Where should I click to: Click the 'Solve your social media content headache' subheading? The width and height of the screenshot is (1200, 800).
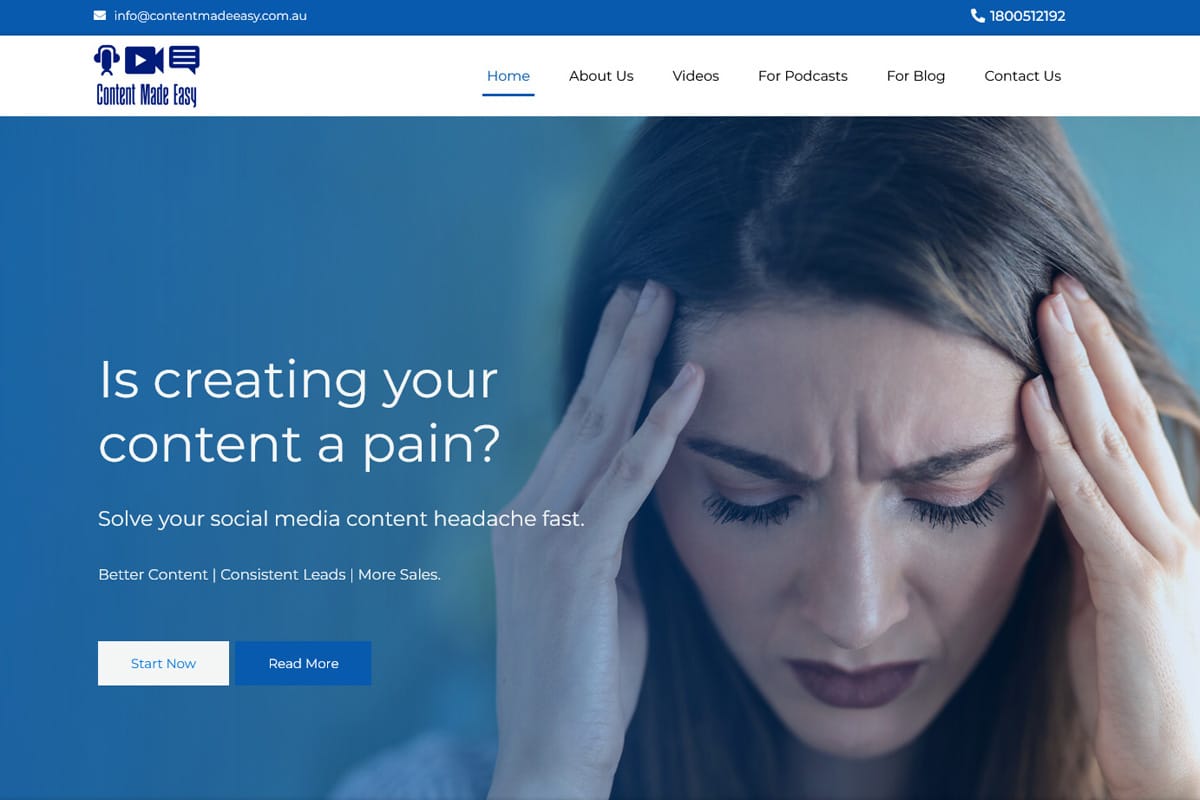[341, 519]
